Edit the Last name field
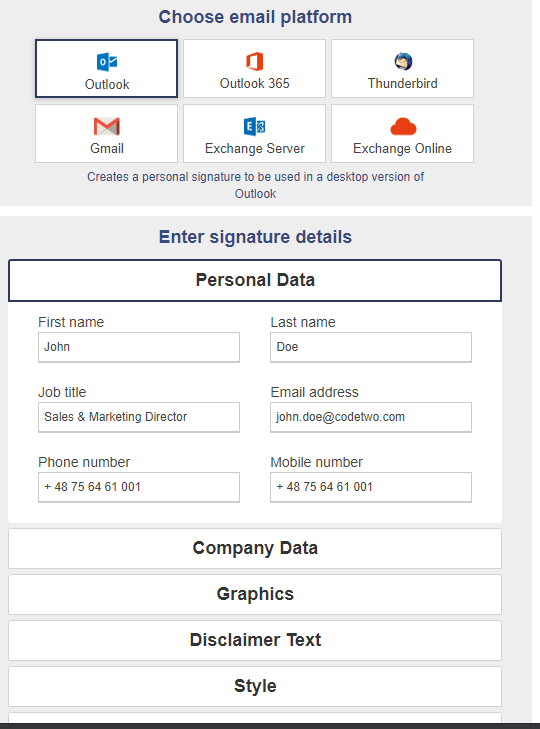Image resolution: width=540 pixels, height=729 pixels. point(371,347)
